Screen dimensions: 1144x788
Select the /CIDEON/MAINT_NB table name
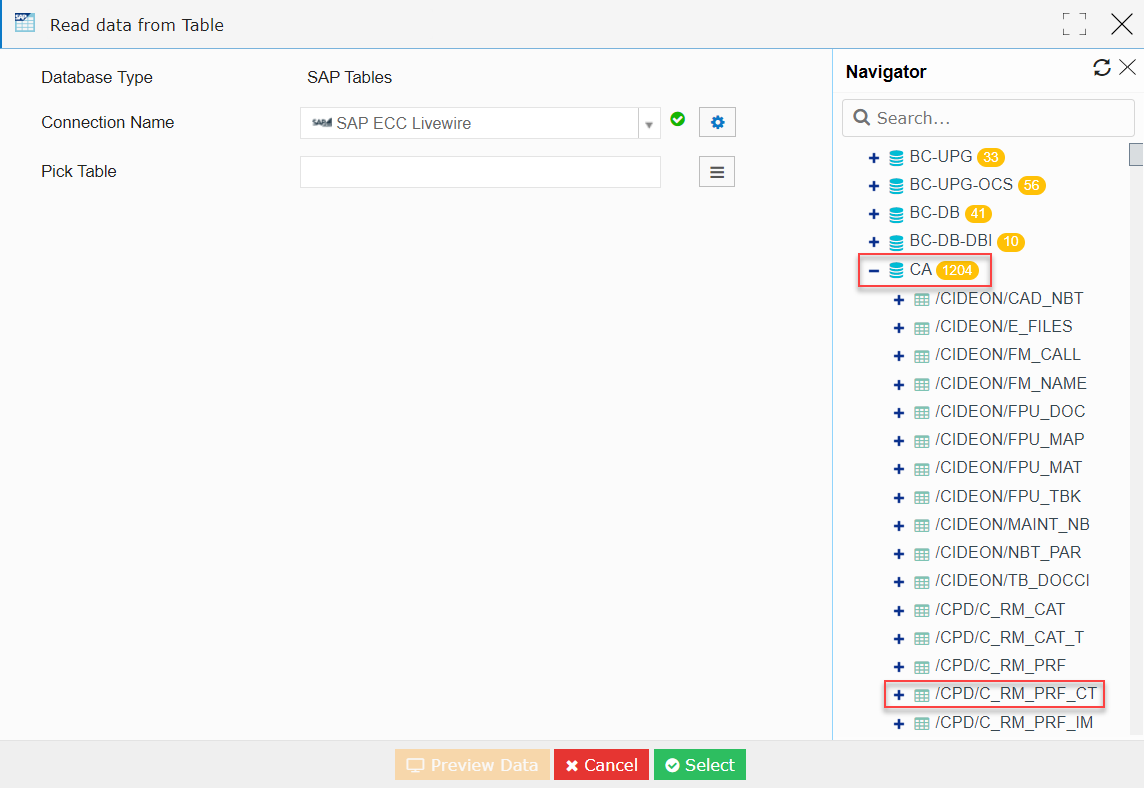(x=1012, y=524)
